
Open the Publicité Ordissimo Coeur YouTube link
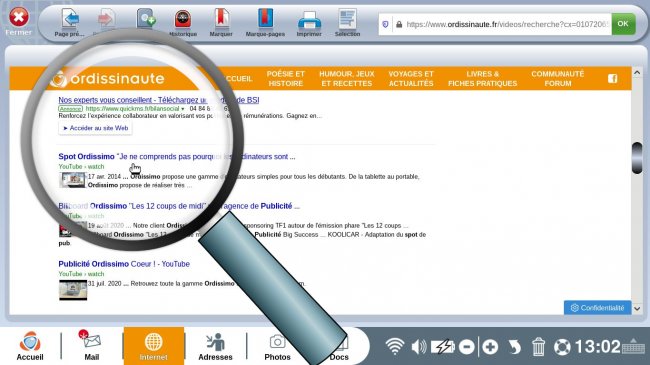point(124,264)
